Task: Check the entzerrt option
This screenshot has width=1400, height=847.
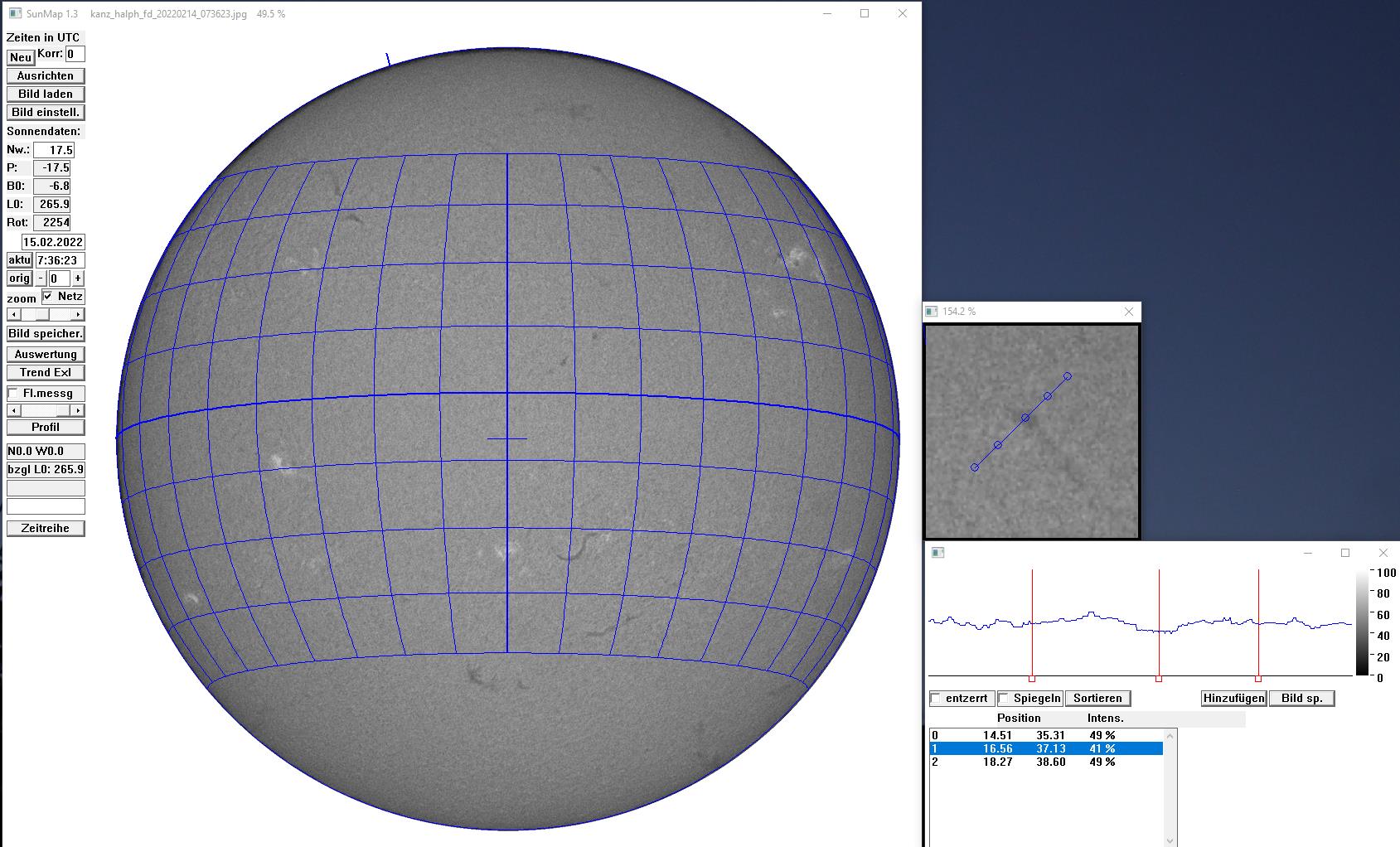Action: coord(936,699)
